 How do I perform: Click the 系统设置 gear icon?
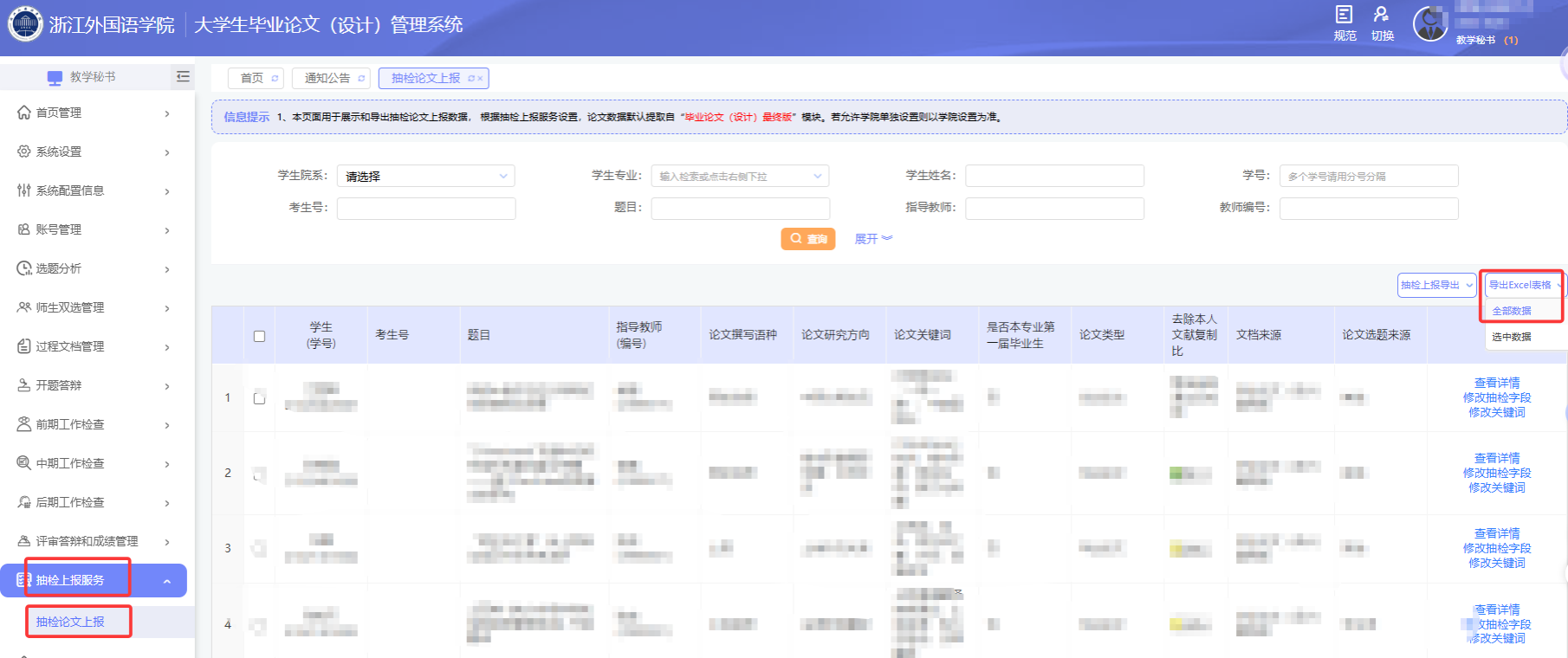point(24,152)
